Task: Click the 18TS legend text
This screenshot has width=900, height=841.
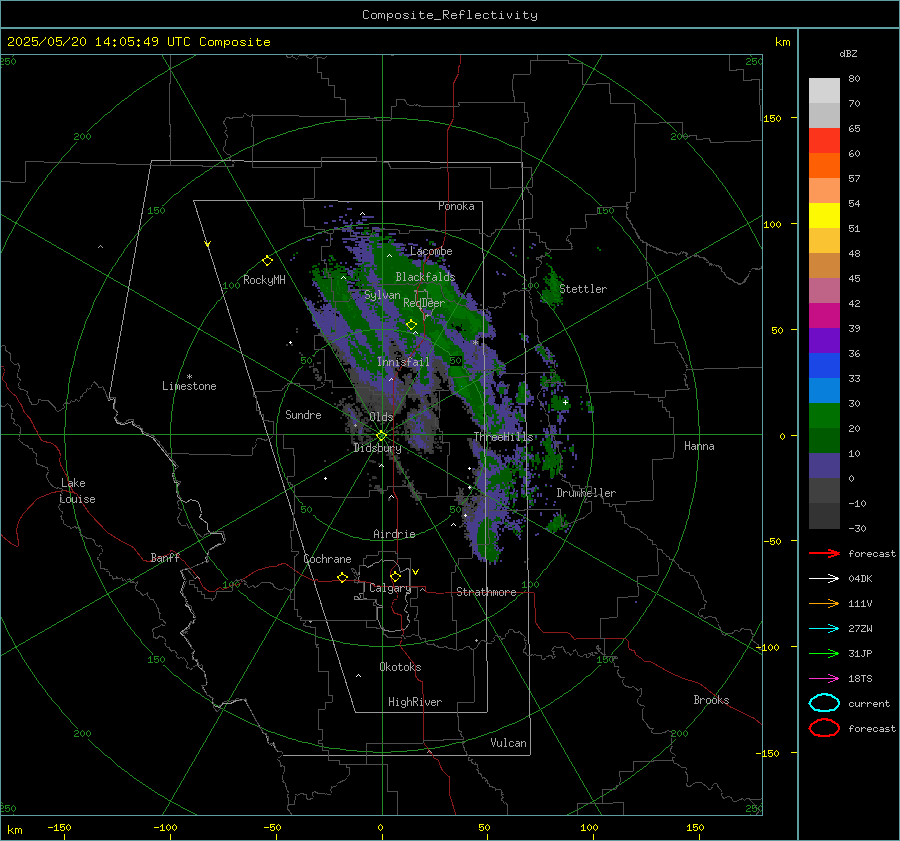Action: click(860, 679)
